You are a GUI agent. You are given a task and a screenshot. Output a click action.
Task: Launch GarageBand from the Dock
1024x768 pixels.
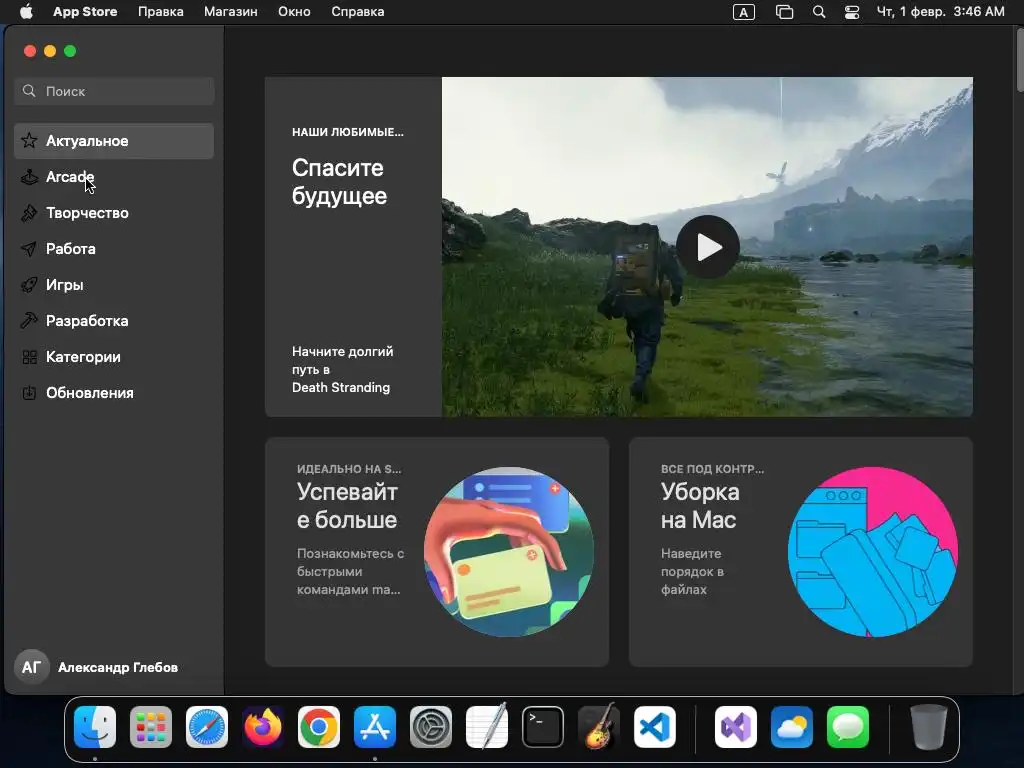click(599, 726)
